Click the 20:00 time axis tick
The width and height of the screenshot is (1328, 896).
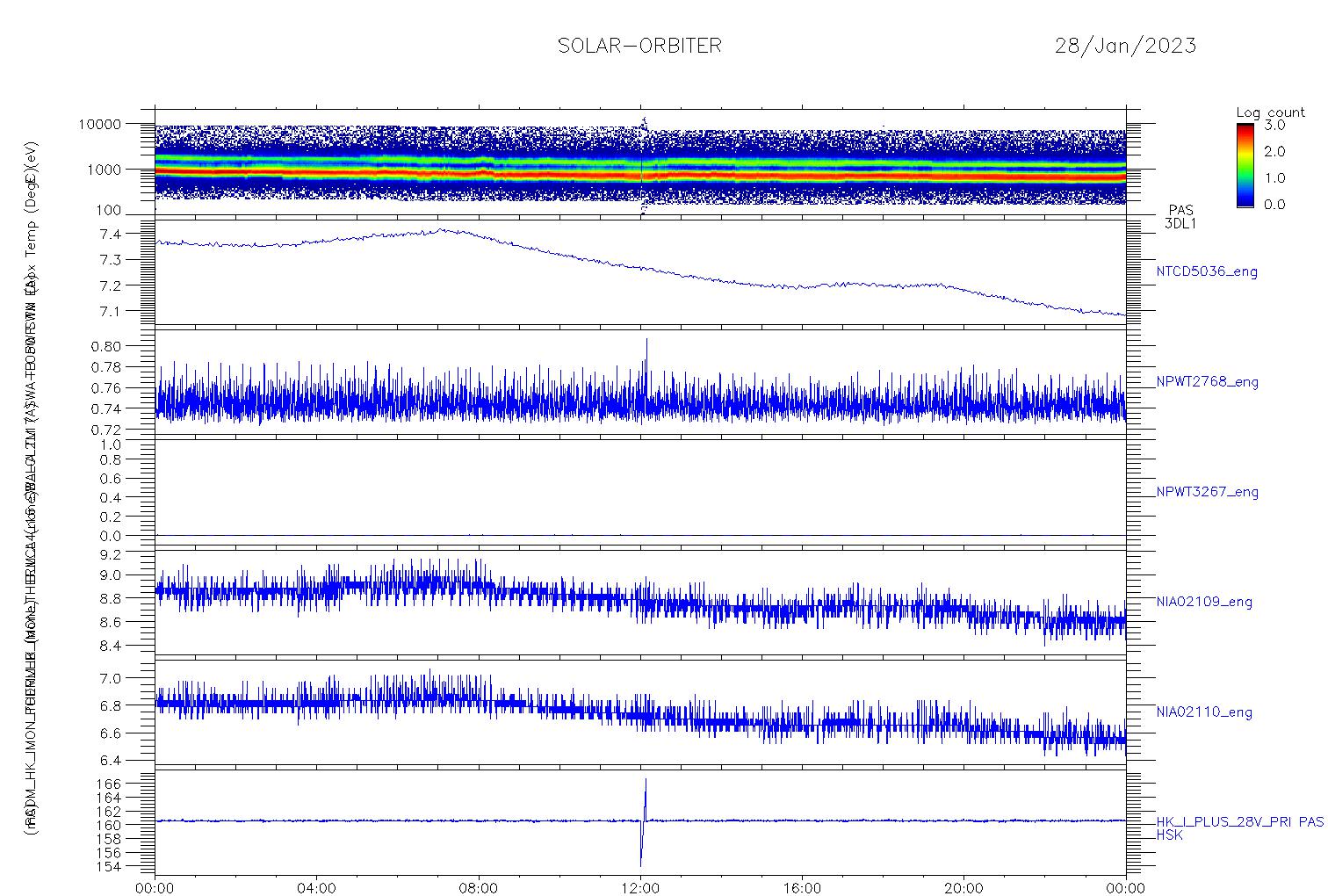[964, 888]
